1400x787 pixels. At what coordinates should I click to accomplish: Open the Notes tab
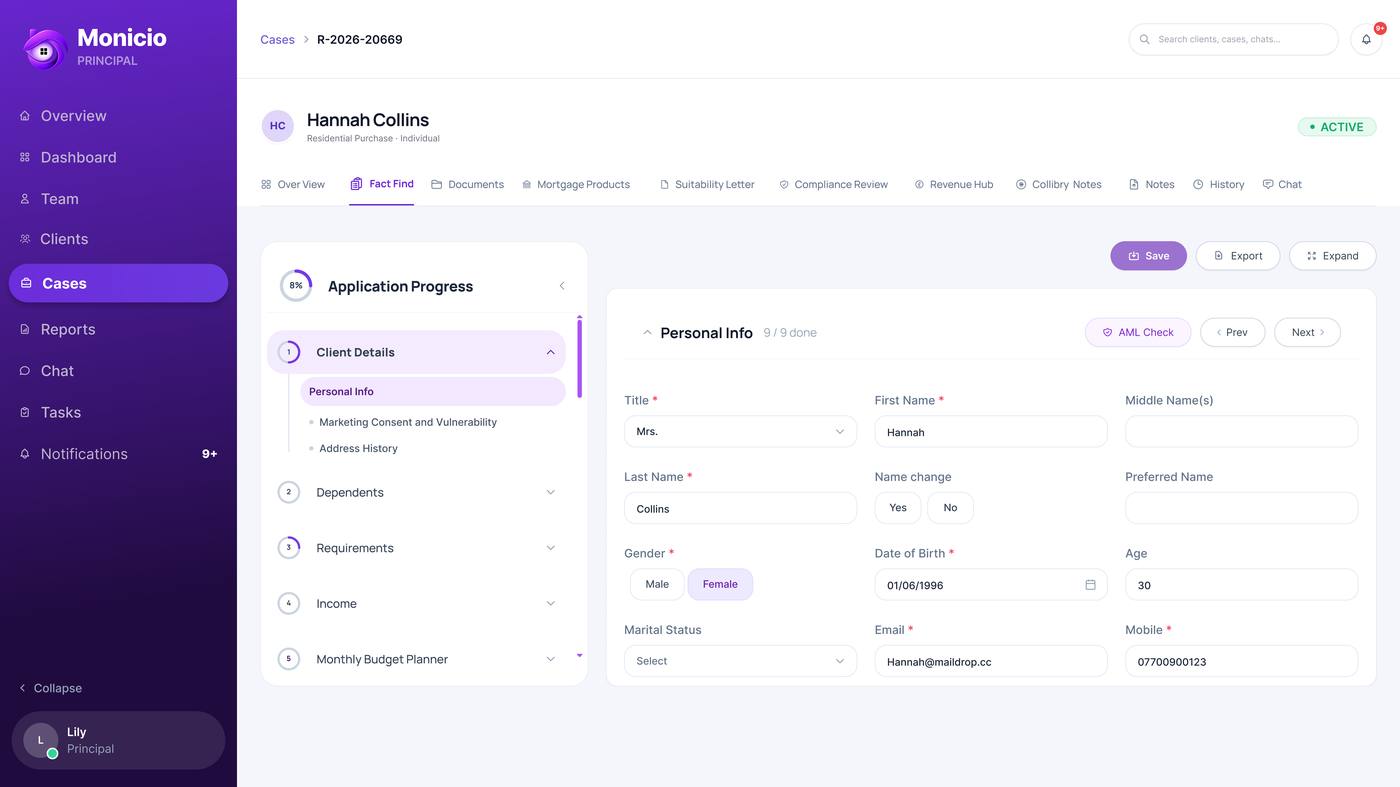(x=1152, y=184)
